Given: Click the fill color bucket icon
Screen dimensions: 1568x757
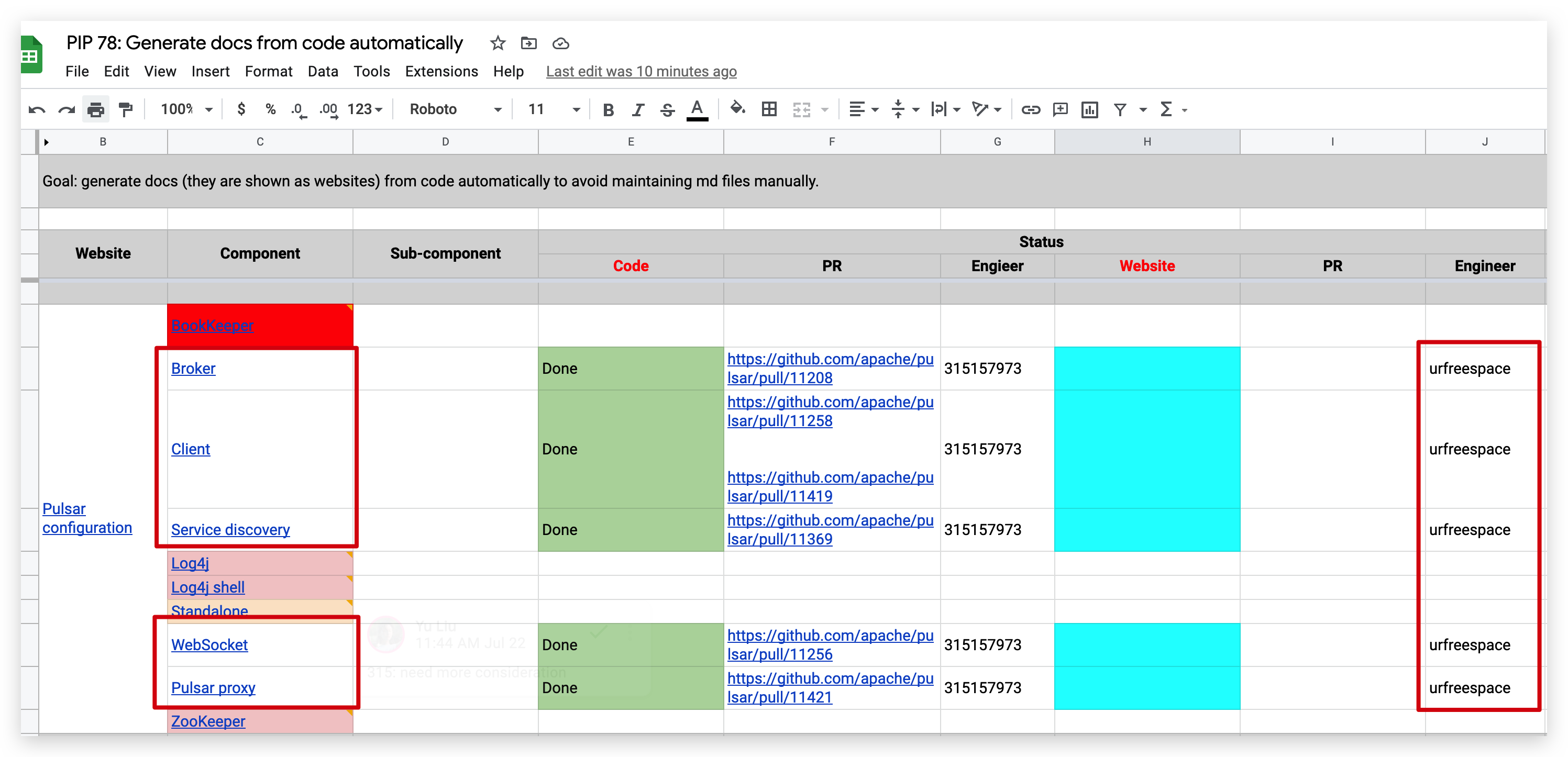Looking at the screenshot, I should pyautogui.click(x=737, y=109).
